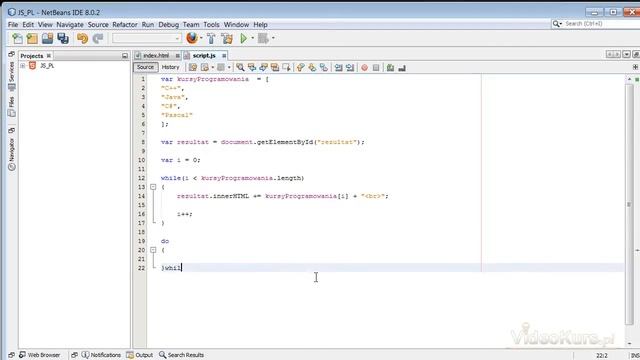Open the Output bottom panel
The image size is (640, 360).
140,355
